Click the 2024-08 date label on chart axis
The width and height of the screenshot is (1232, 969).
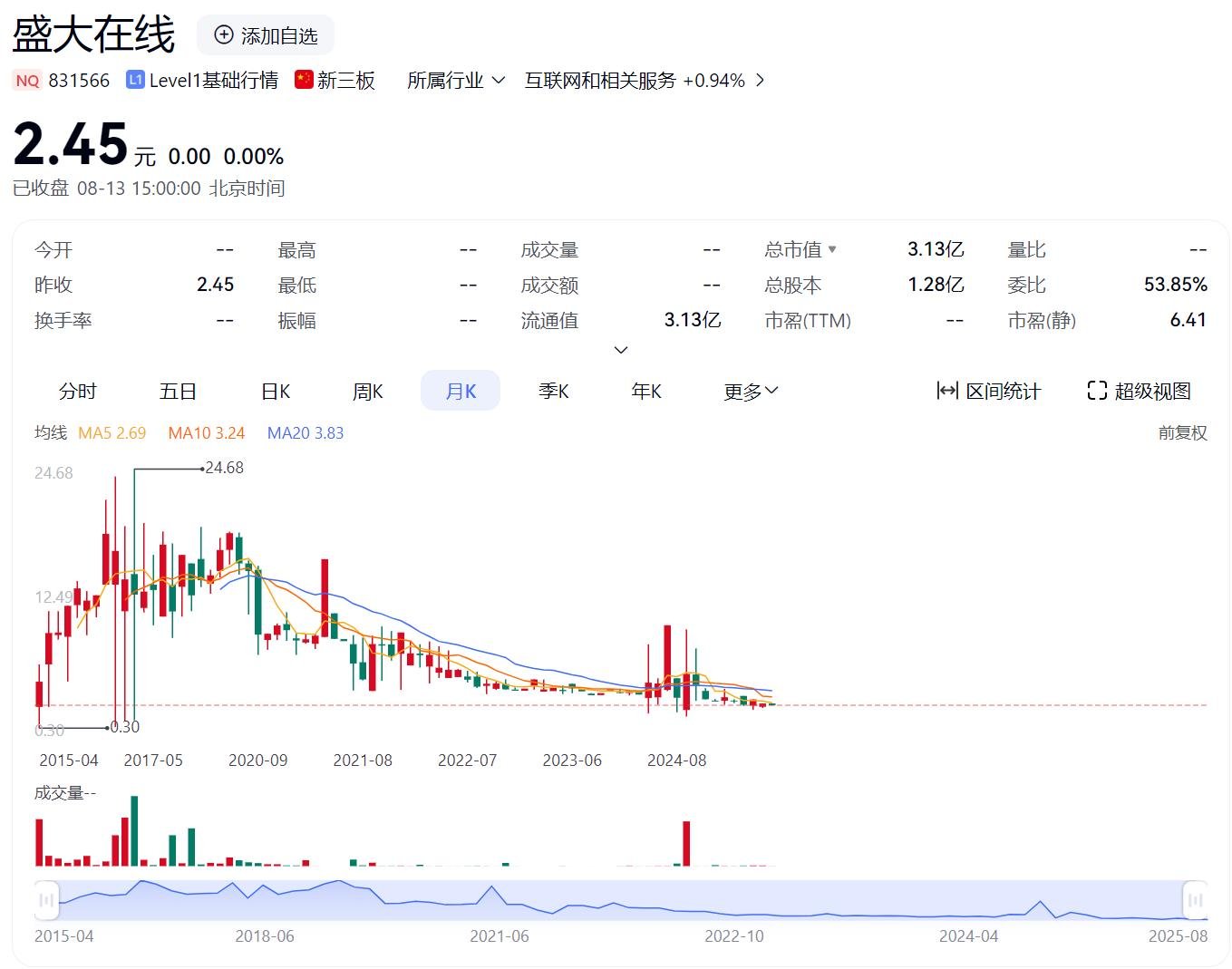[676, 761]
